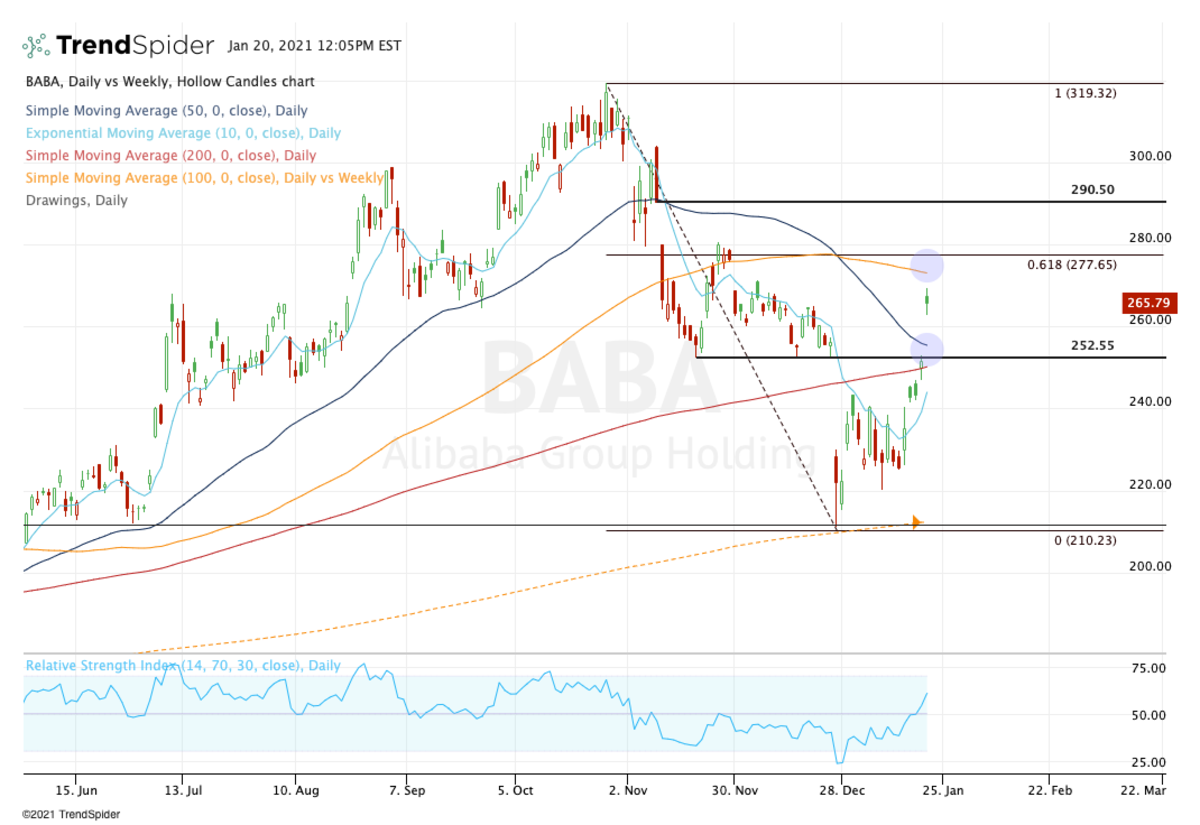The height and width of the screenshot is (825, 1200).
Task: Click the 220.00 price axis label
Action: (x=1149, y=484)
